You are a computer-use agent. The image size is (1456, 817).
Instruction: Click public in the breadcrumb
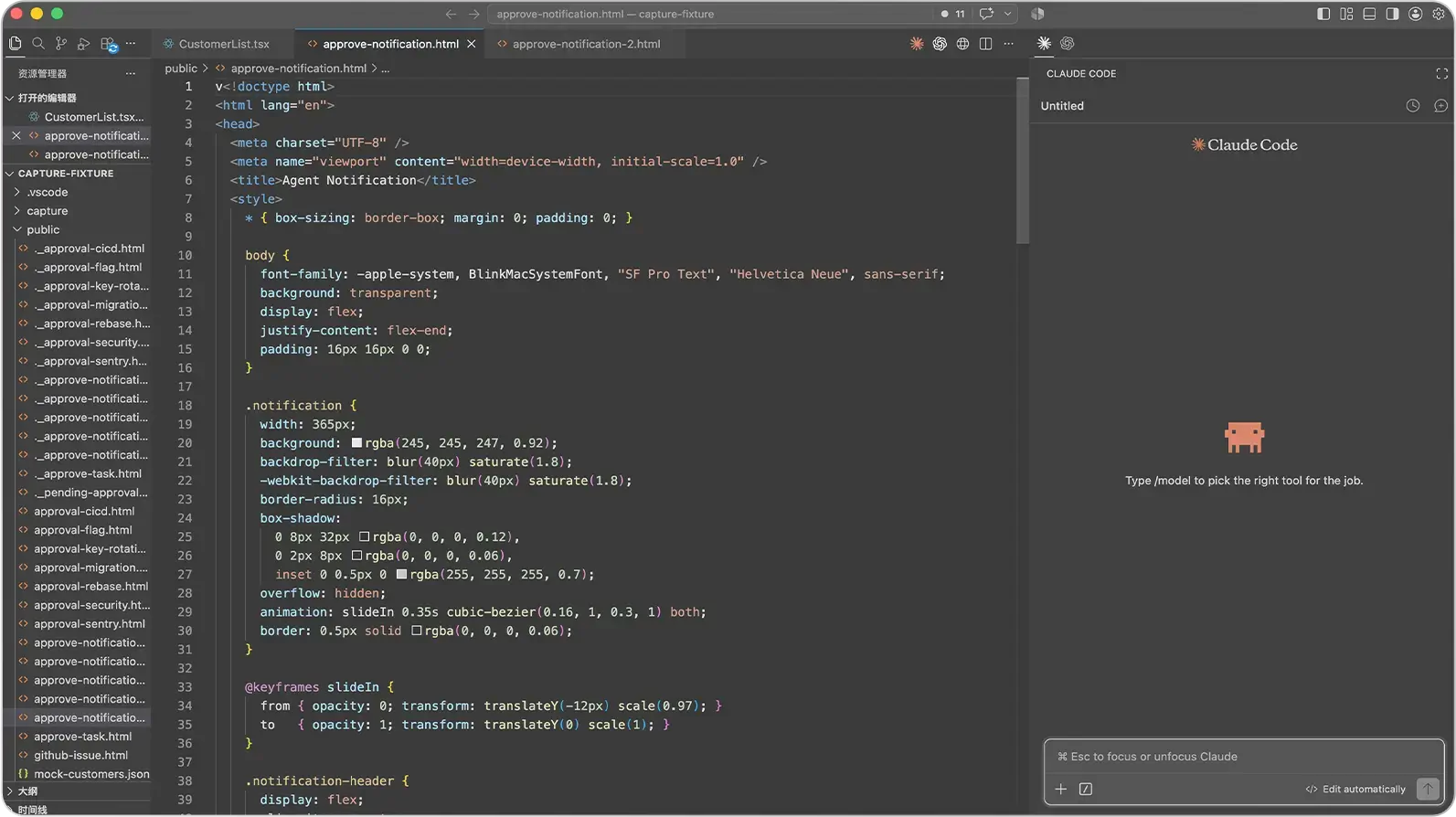coord(181,68)
